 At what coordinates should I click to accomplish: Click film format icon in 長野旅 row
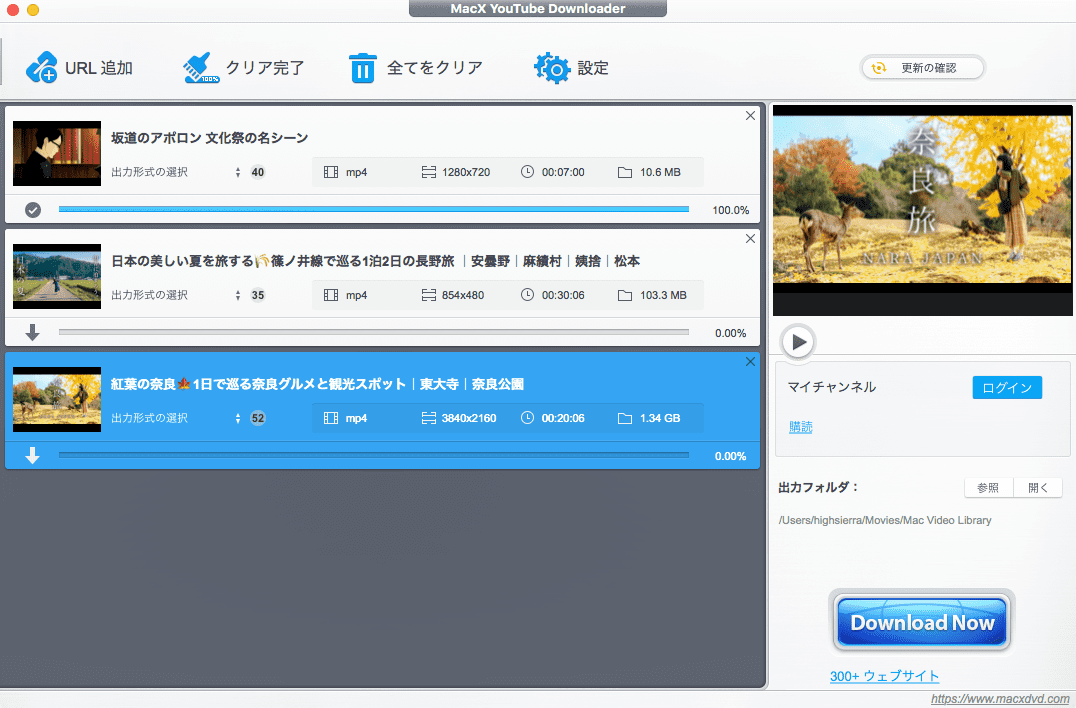331,295
